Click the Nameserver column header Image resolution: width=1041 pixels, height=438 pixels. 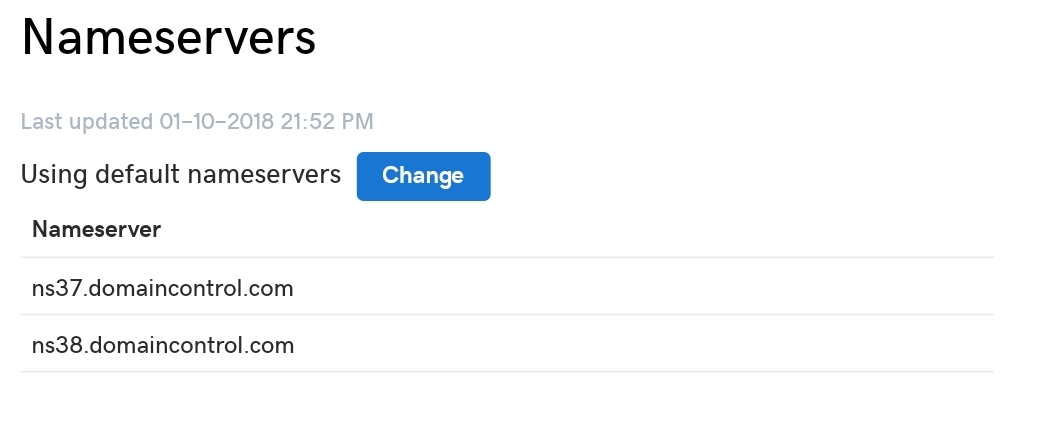click(97, 229)
